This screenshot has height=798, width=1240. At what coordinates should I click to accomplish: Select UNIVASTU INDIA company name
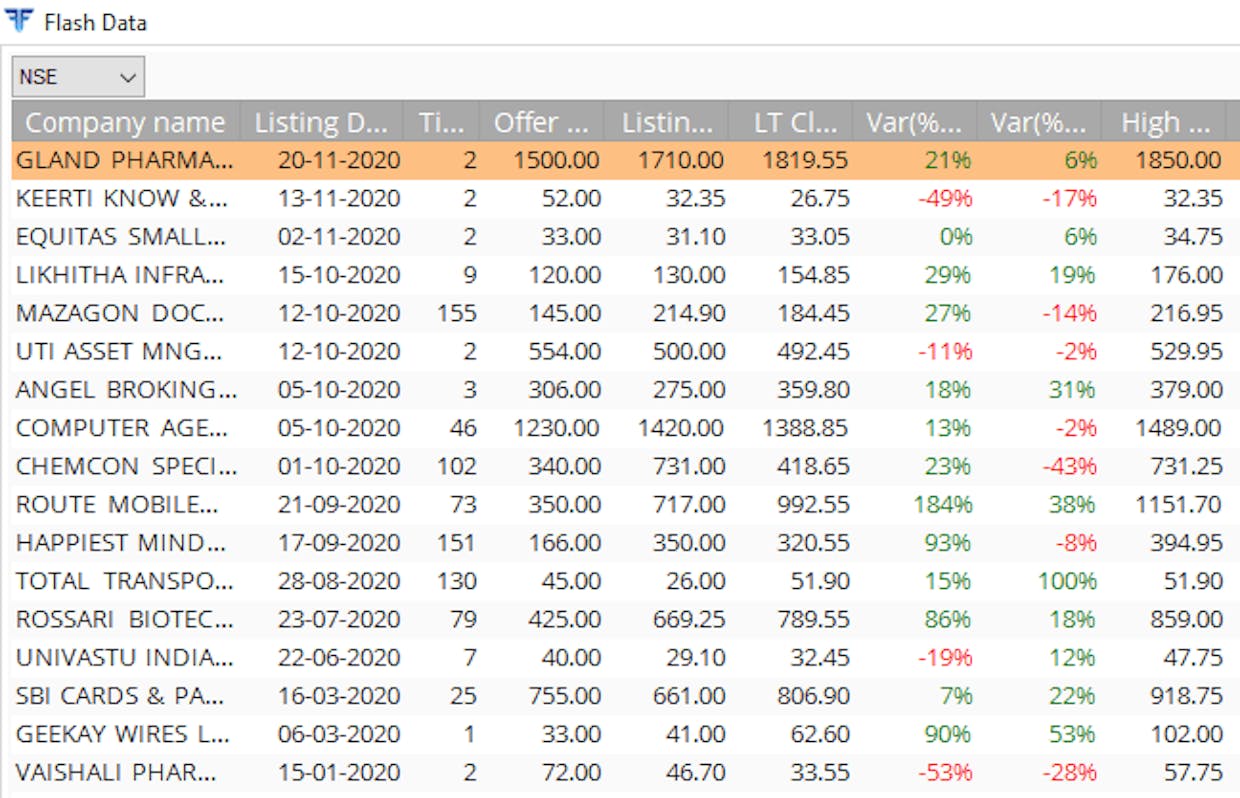(124, 657)
